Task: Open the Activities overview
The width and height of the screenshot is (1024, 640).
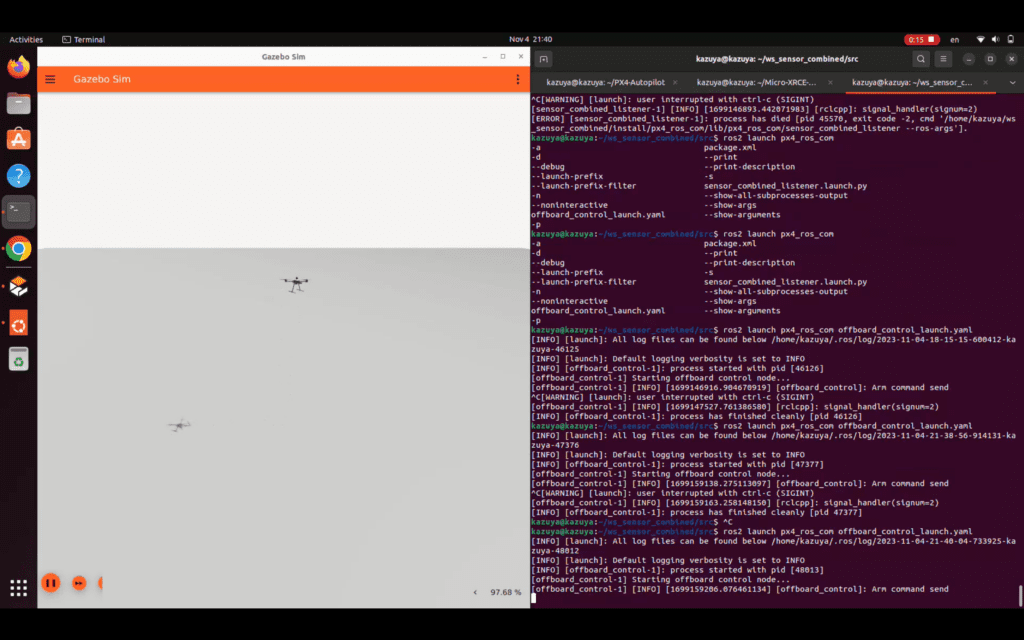Action: 26,40
